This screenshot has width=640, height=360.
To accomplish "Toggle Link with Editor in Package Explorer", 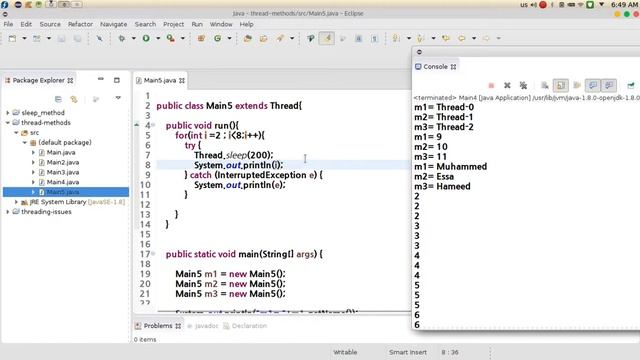I will click(x=74, y=99).
